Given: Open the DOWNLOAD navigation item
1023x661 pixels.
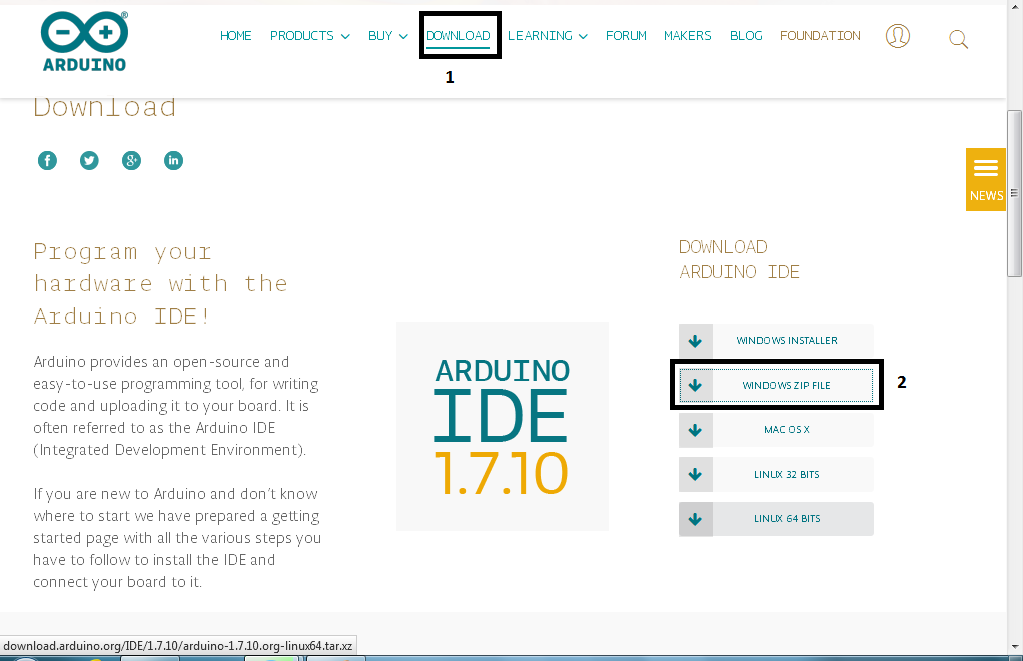Looking at the screenshot, I should [x=458, y=36].
